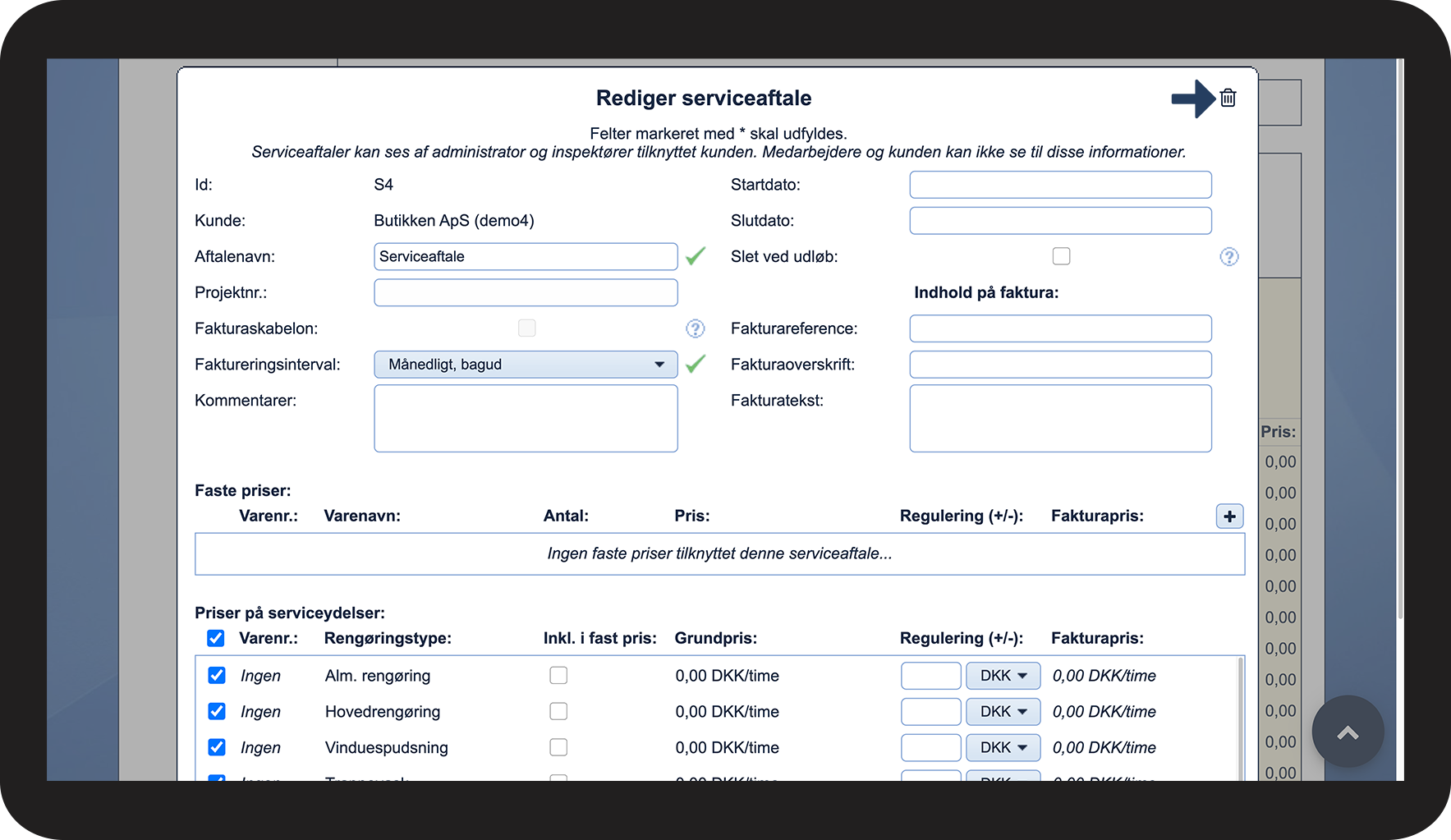Click Regulering amount field for Alm. rengøring

tap(930, 676)
